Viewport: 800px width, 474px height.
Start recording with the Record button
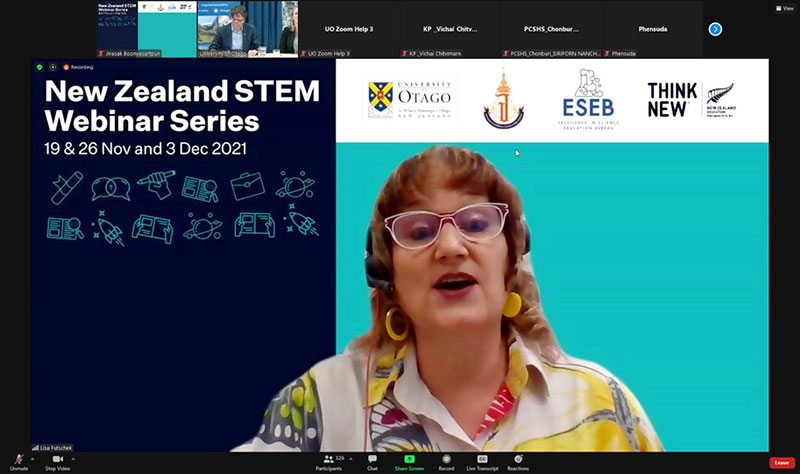coord(446,461)
